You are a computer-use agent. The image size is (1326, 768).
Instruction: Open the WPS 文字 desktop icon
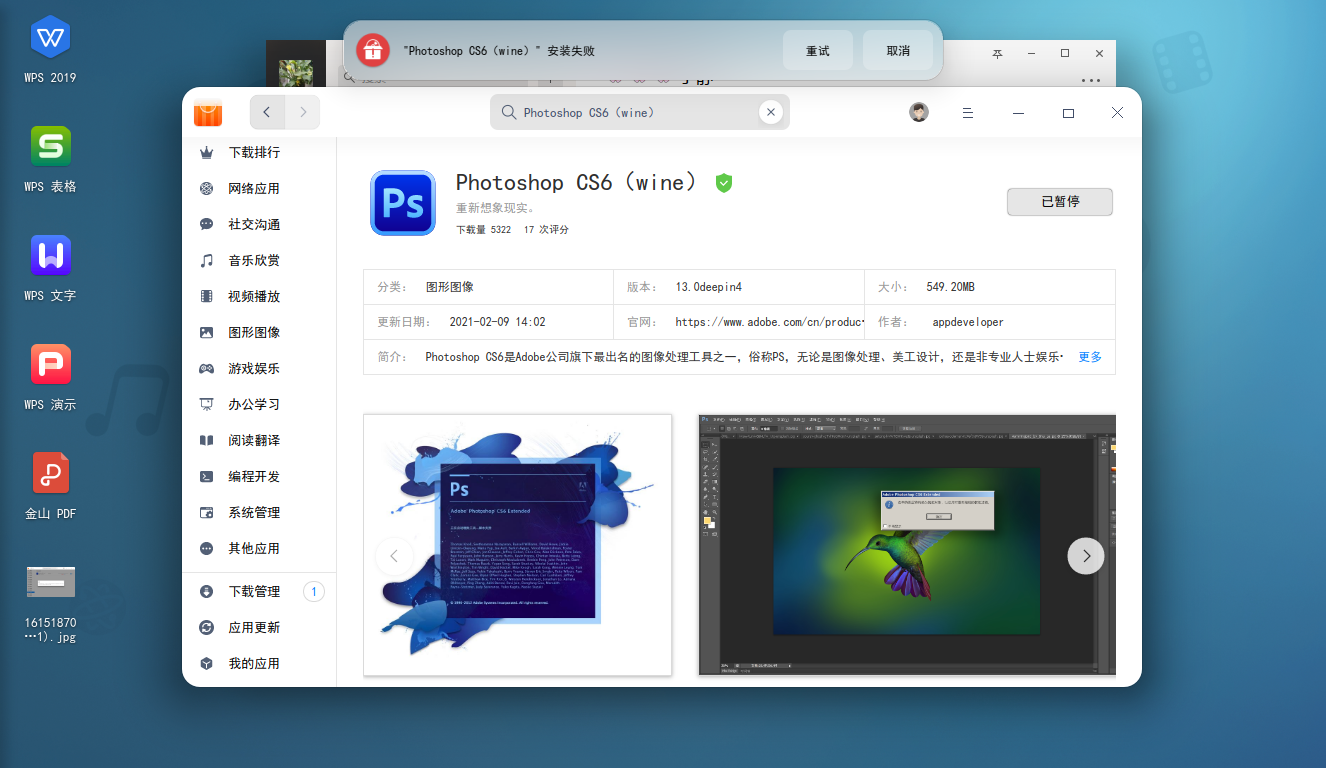(x=50, y=268)
